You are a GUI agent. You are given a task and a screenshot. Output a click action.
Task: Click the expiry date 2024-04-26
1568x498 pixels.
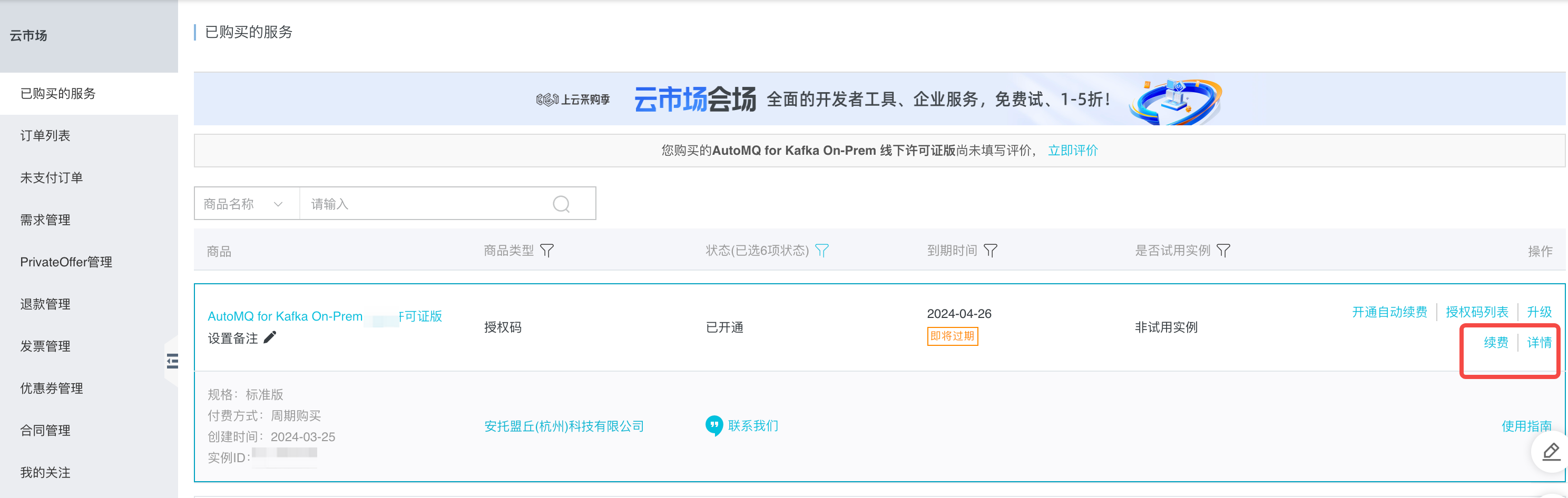(959, 314)
